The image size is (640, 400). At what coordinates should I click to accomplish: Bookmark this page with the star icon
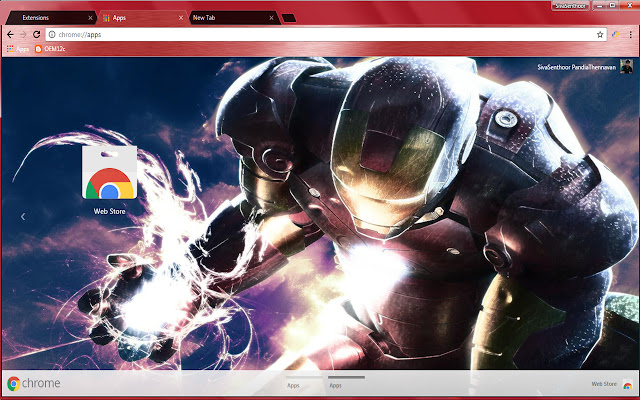coord(600,35)
